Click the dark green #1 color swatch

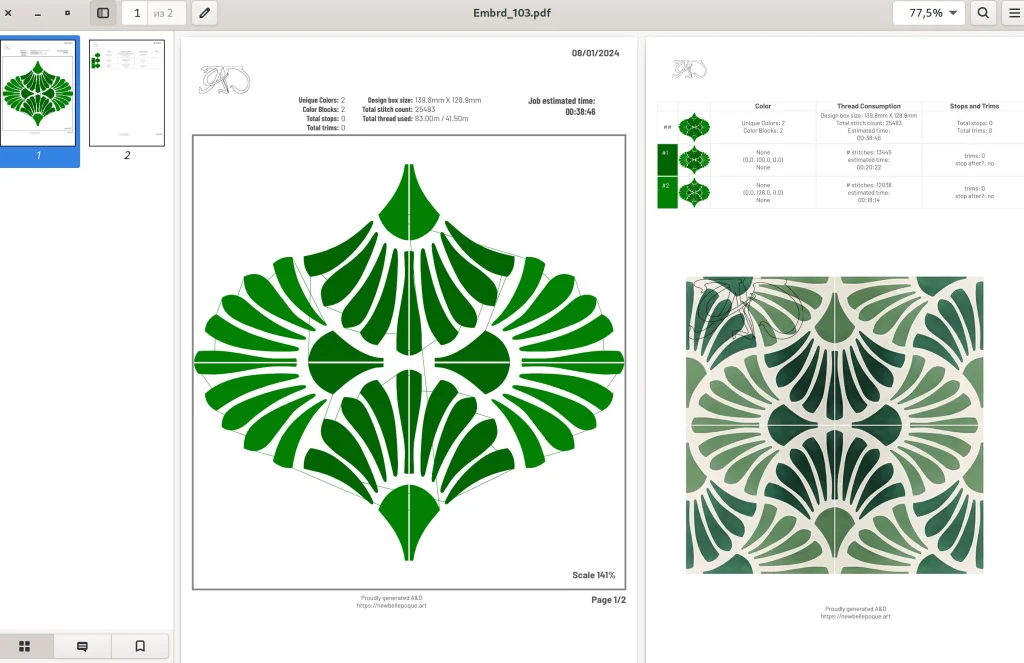667,160
